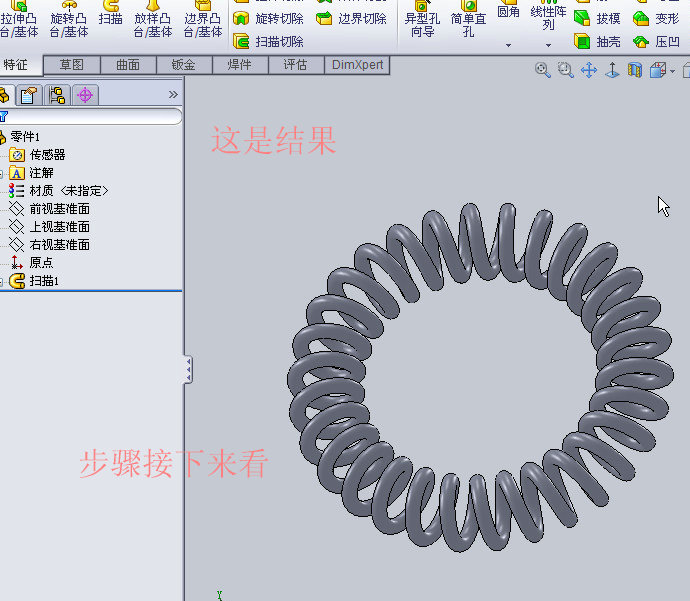690x601 pixels.
Task: Switch to the 评估 (Evaluate) tab
Action: [x=296, y=65]
